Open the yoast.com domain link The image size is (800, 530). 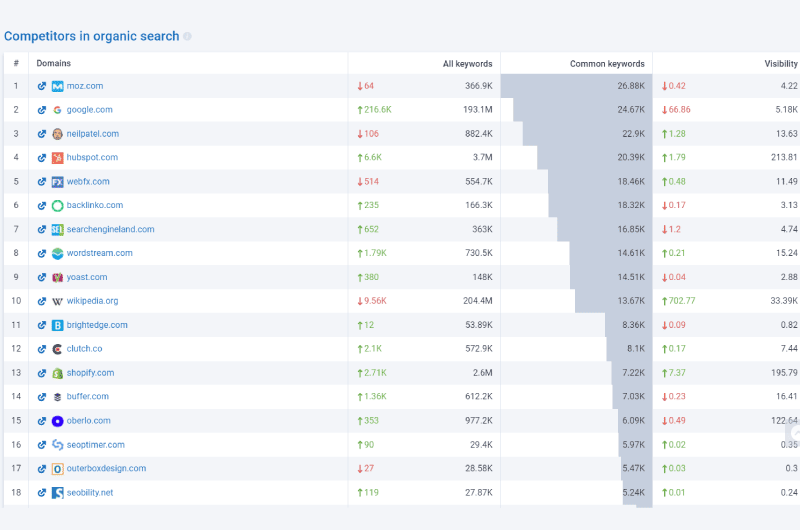[x=87, y=277]
